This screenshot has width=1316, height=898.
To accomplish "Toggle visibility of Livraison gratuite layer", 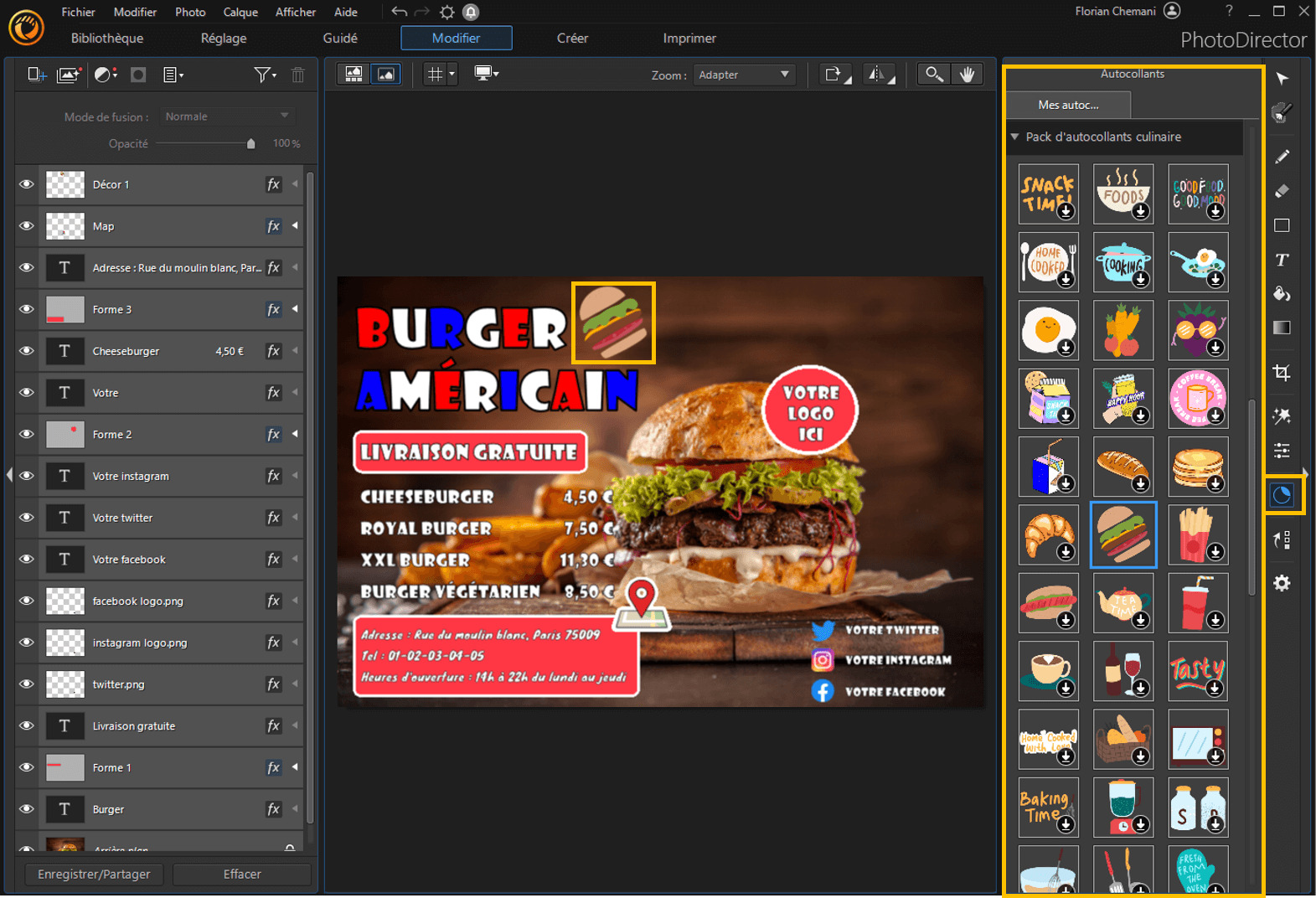I will click(x=26, y=725).
